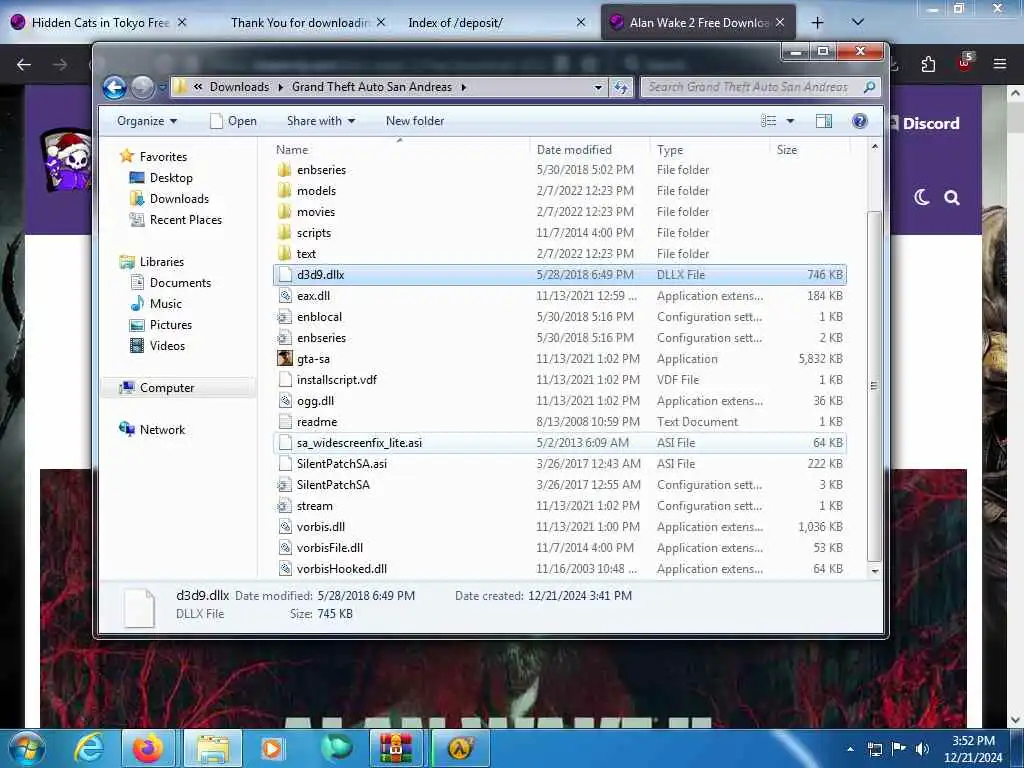Expand the address bar history dropdown

(598, 87)
